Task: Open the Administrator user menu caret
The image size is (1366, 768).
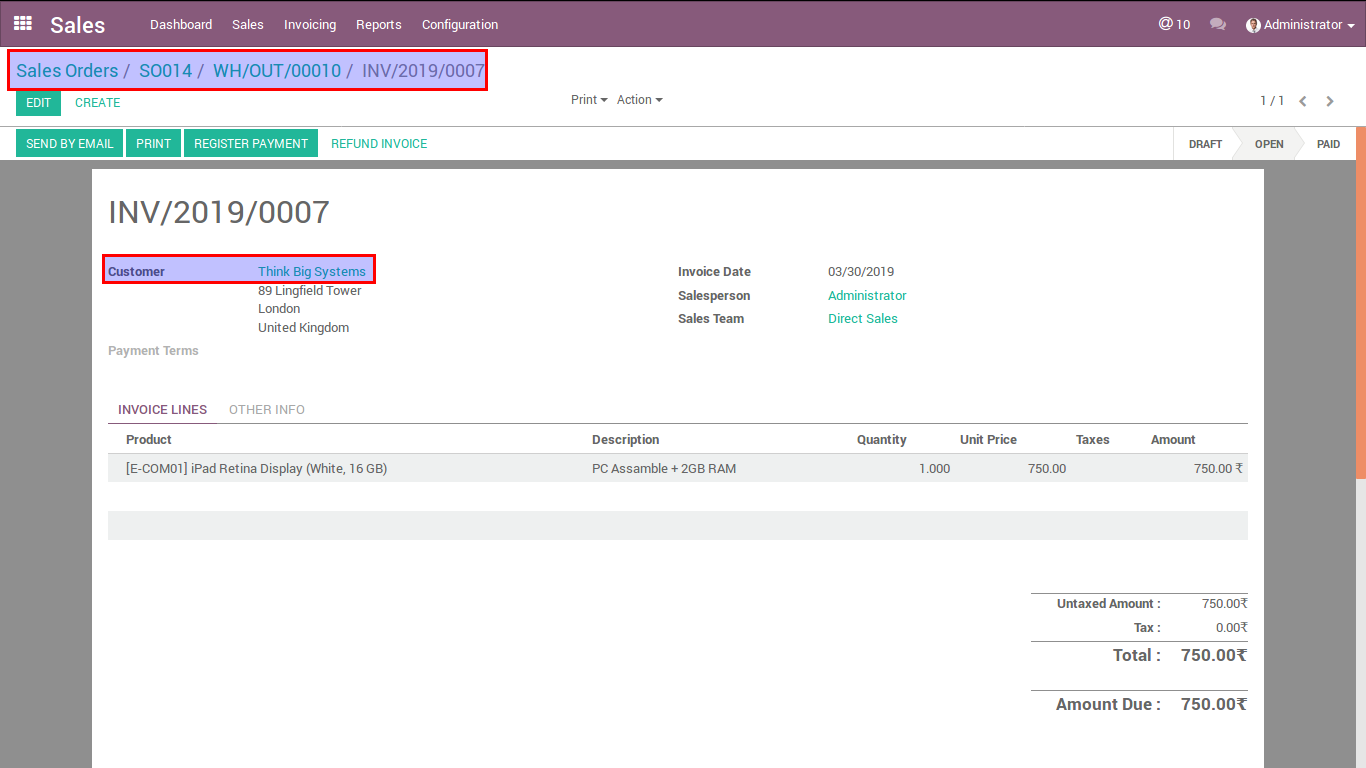Action: [1351, 26]
